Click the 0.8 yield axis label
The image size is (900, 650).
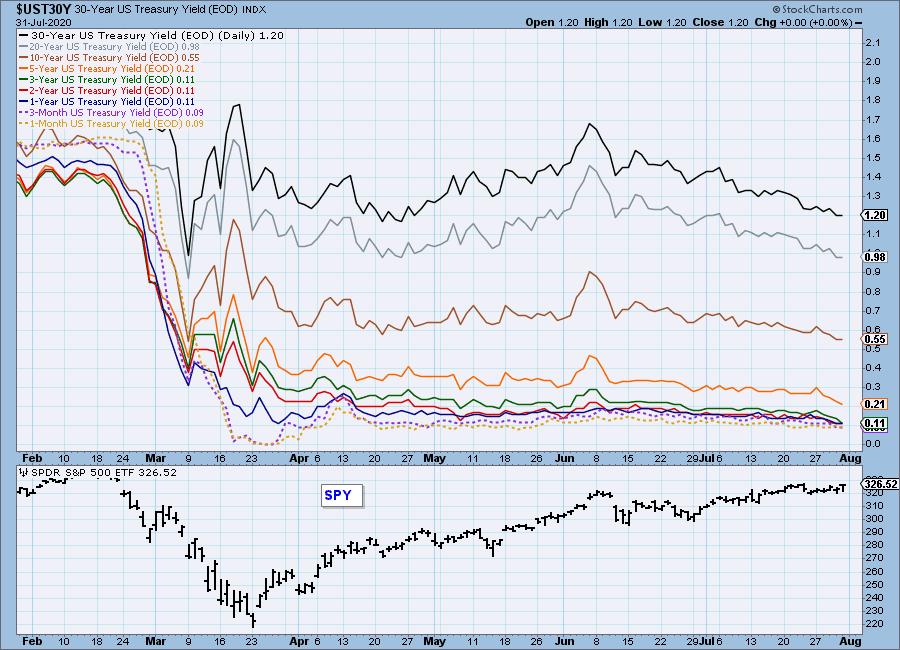click(872, 291)
